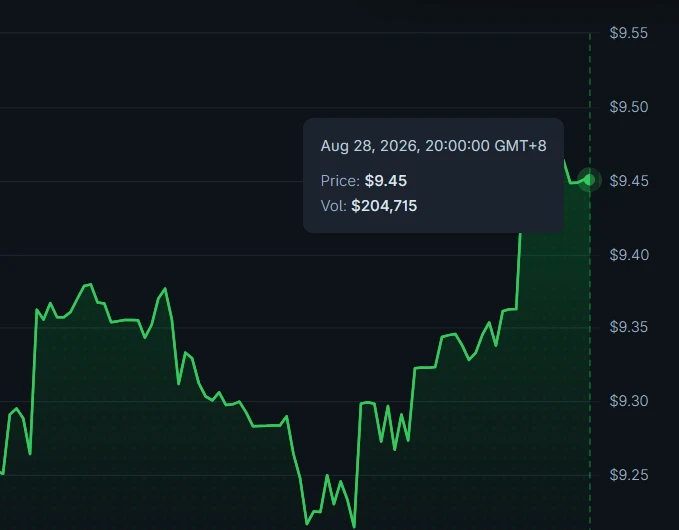Viewport: 679px width, 530px height.
Task: Select the $9.45 y-axis price label
Action: pos(629,181)
